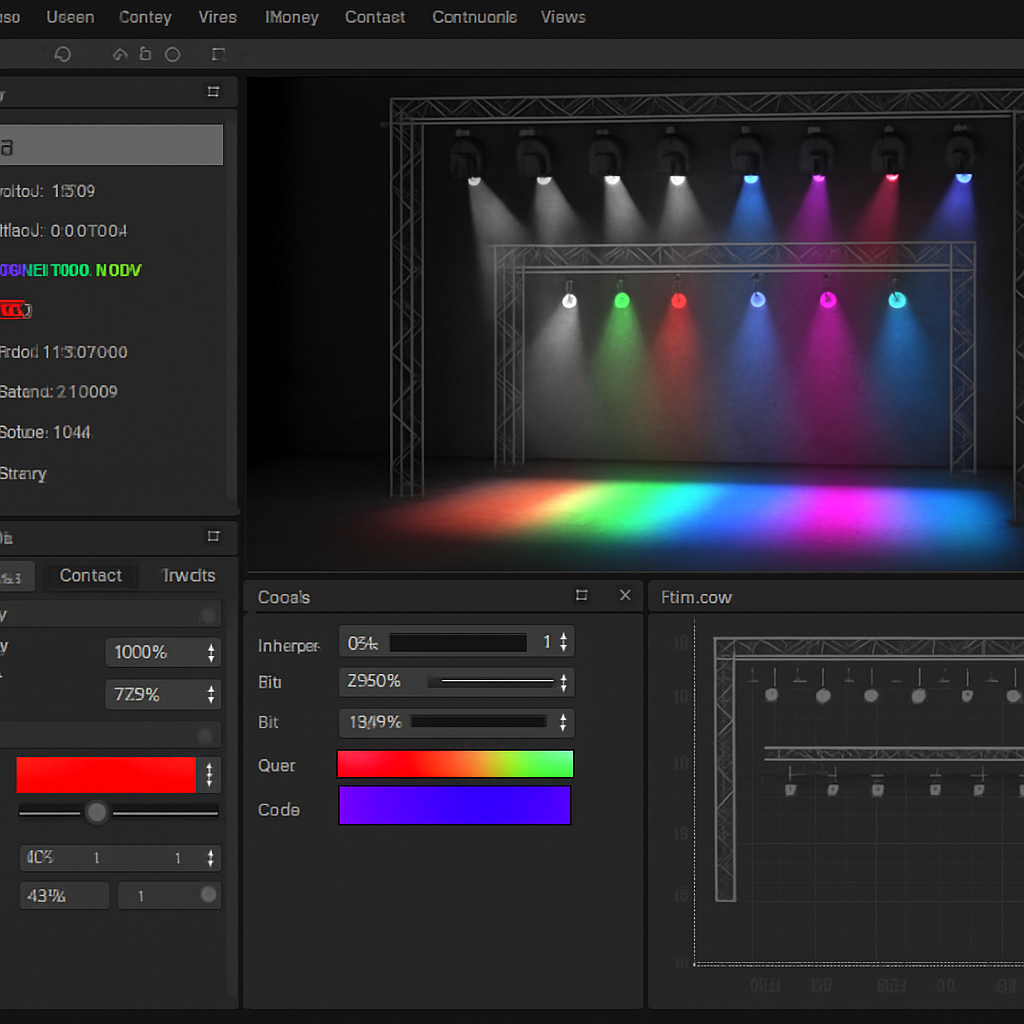The image size is (1024, 1024).
Task: Toggle the round switch above the 1000% field
Action: (x=208, y=613)
